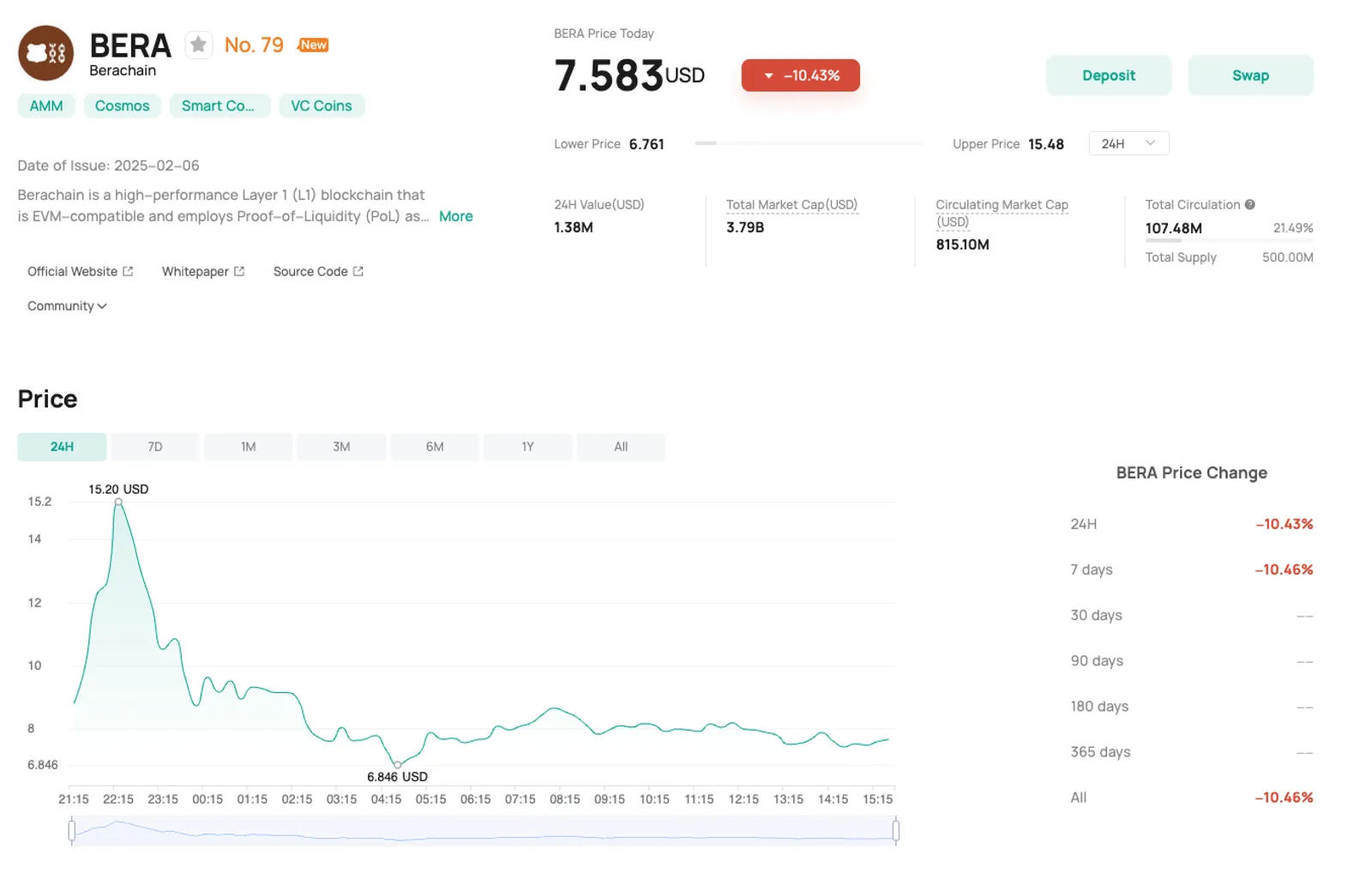Screen dimensions: 1372x885
Task: Click the All price change value -10.46%
Action: (x=1284, y=798)
